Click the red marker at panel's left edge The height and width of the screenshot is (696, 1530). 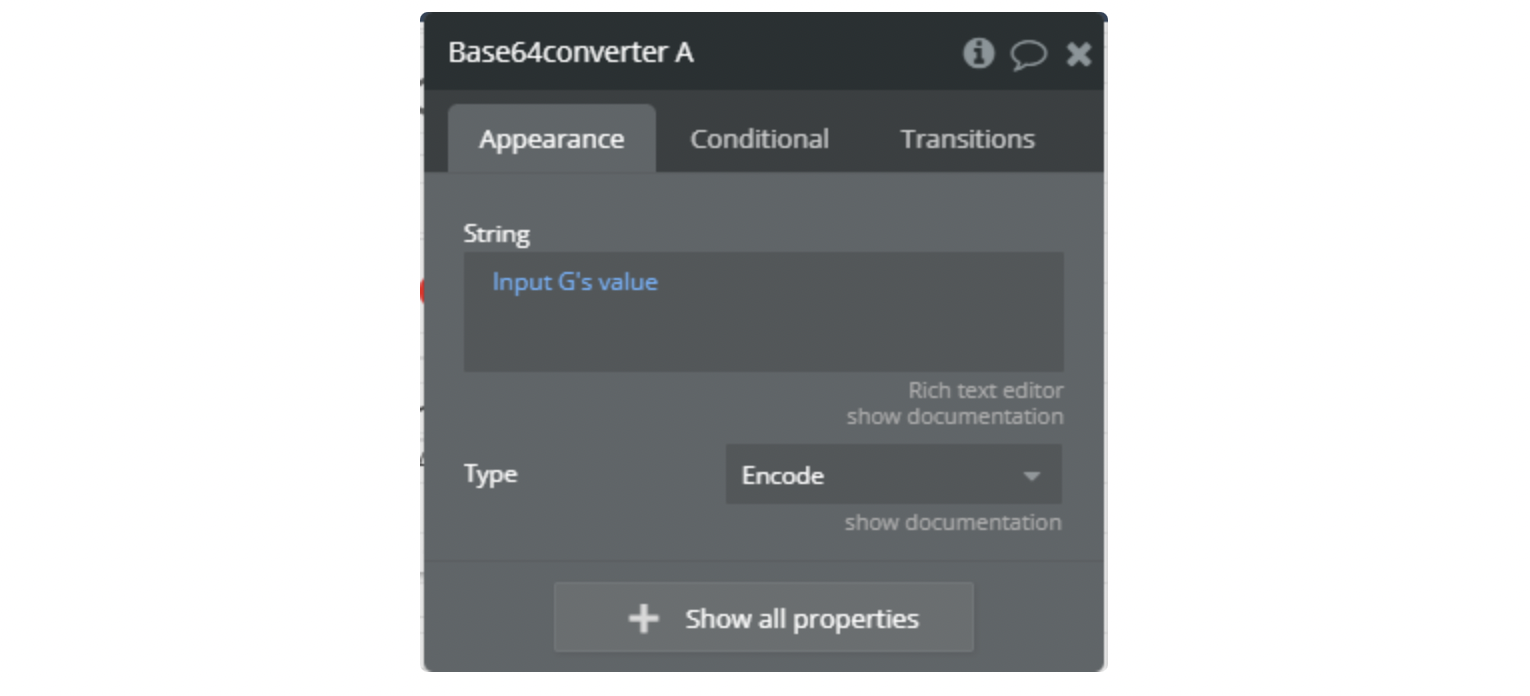424,291
